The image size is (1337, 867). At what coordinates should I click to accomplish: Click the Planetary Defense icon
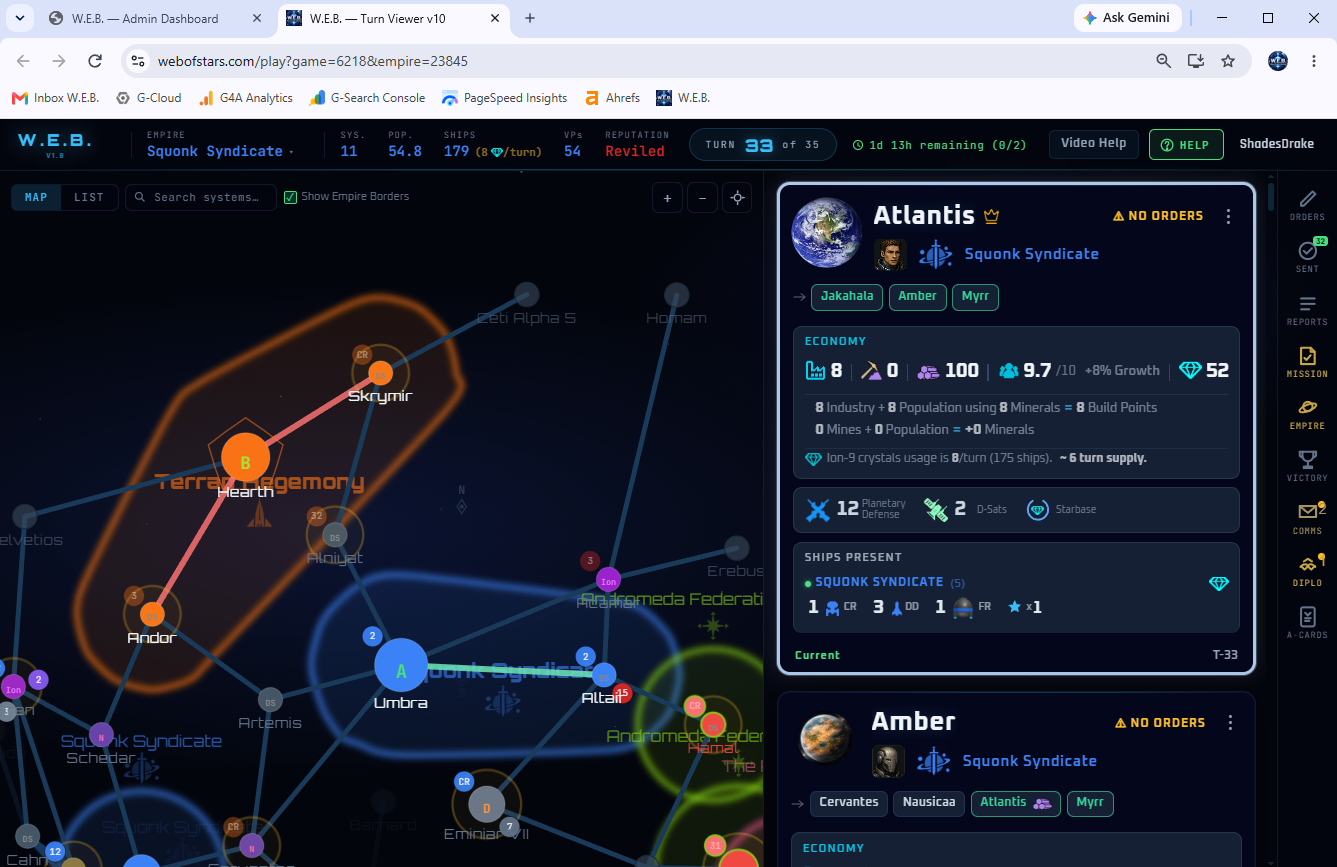click(818, 509)
